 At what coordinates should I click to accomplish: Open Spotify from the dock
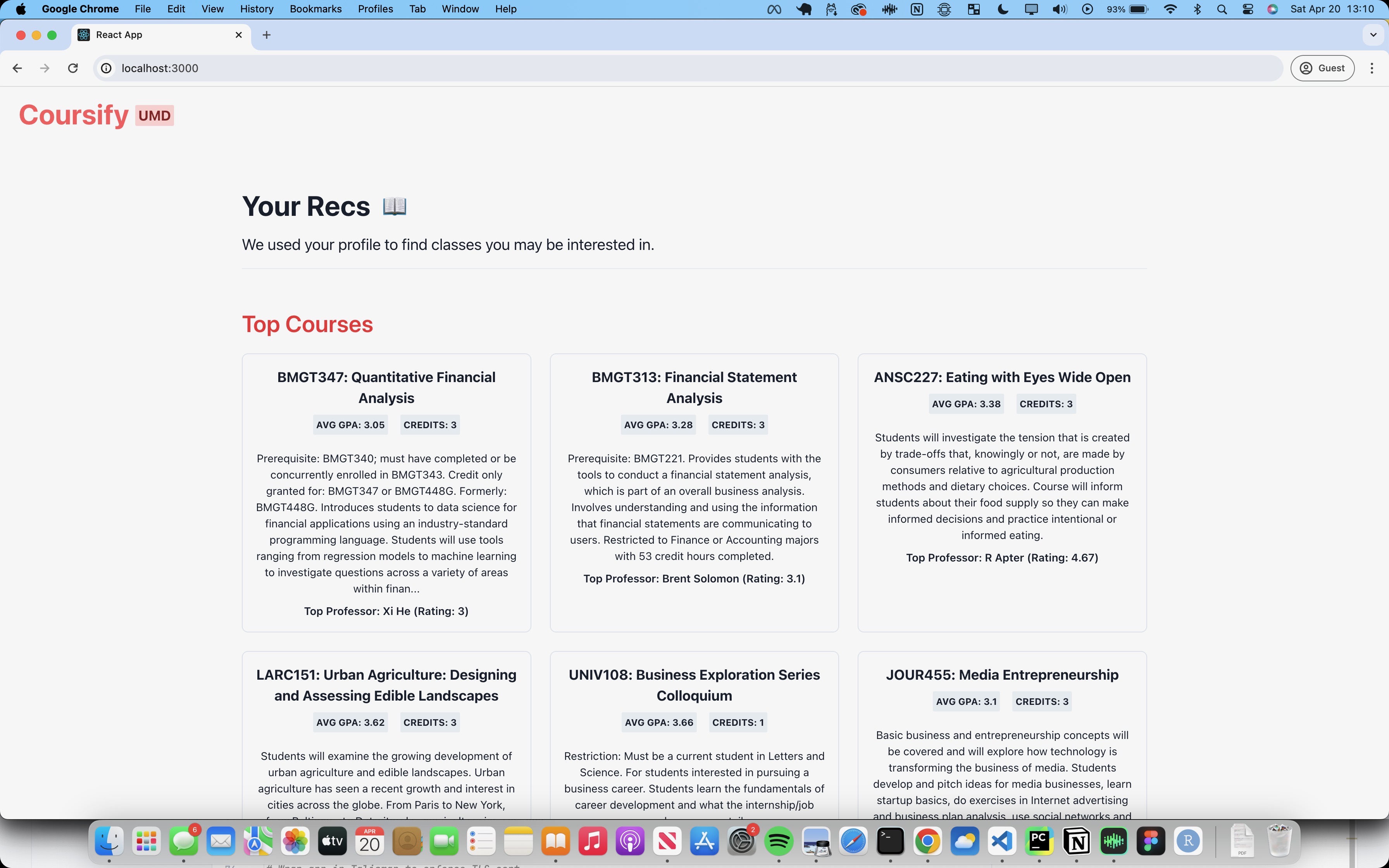tap(778, 842)
